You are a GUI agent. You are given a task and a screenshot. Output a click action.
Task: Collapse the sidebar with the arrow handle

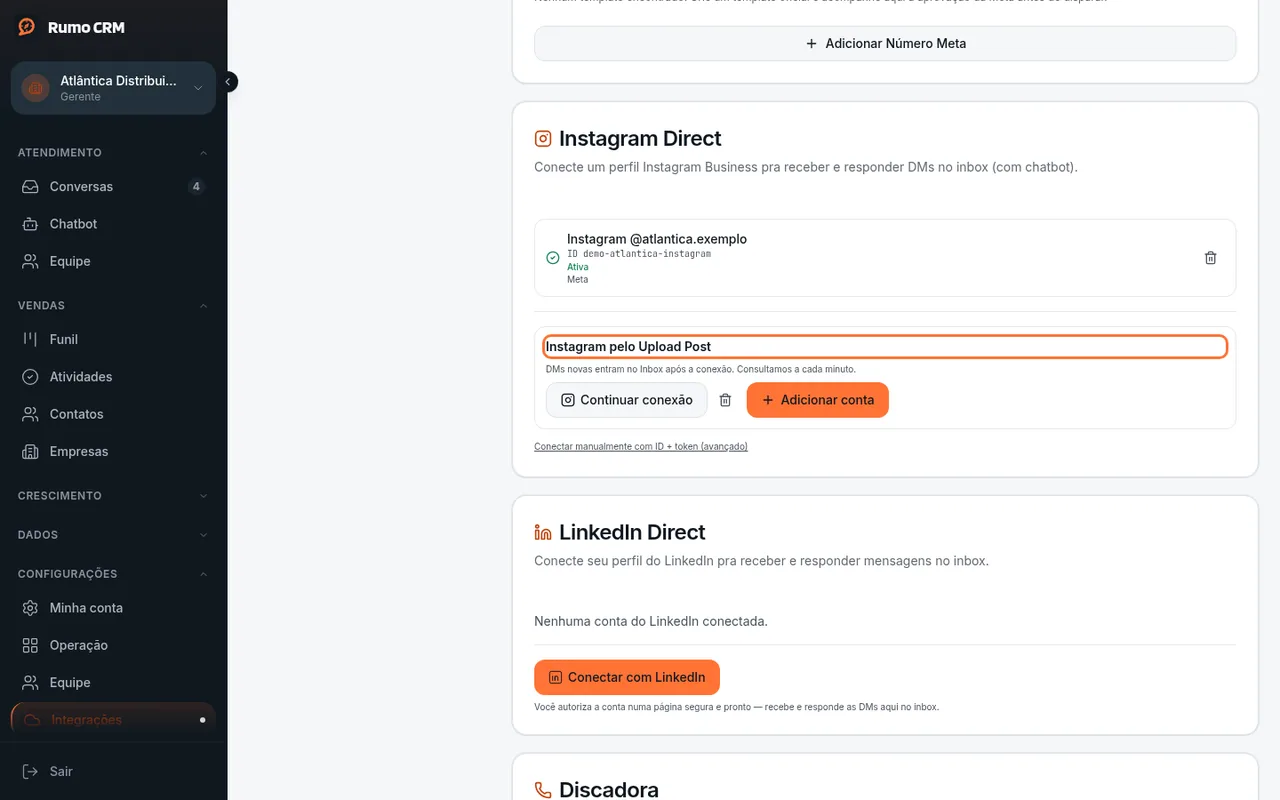[229, 82]
